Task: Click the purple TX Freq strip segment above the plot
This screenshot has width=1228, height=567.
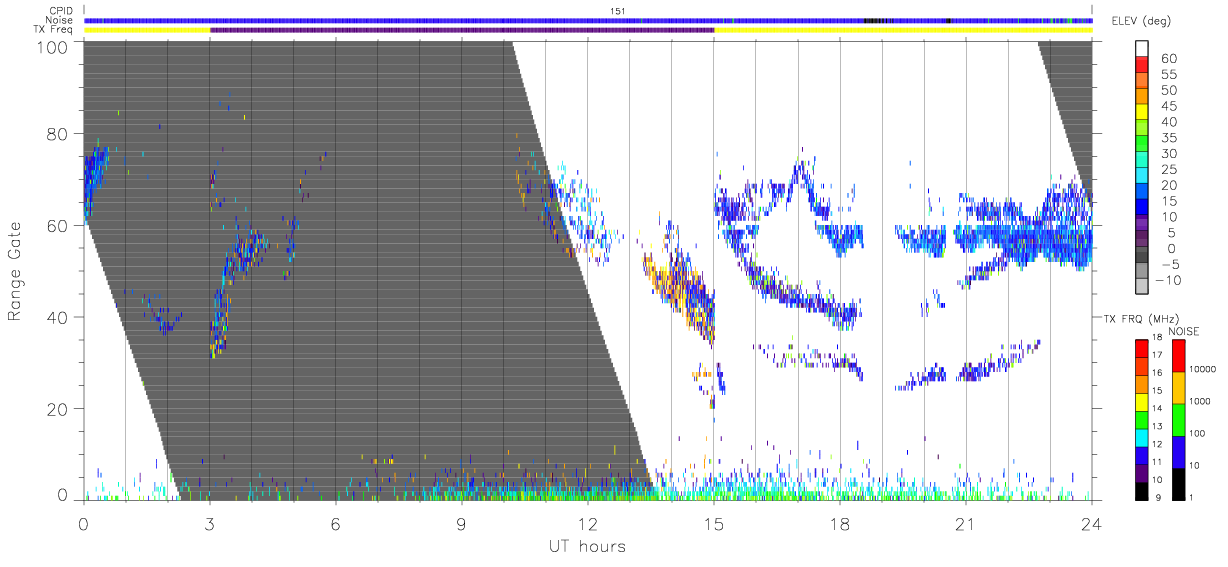Action: 462,30
